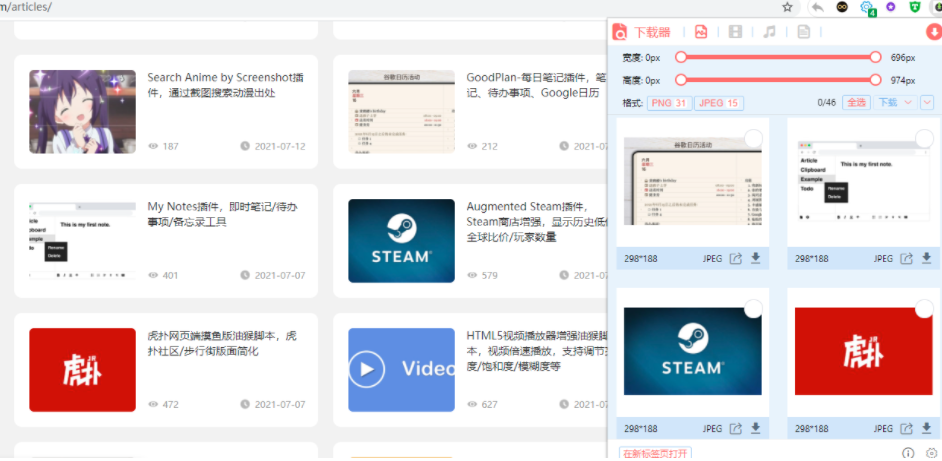Open the green shield T extension
Screen dimensions: 942x461
(914, 7)
